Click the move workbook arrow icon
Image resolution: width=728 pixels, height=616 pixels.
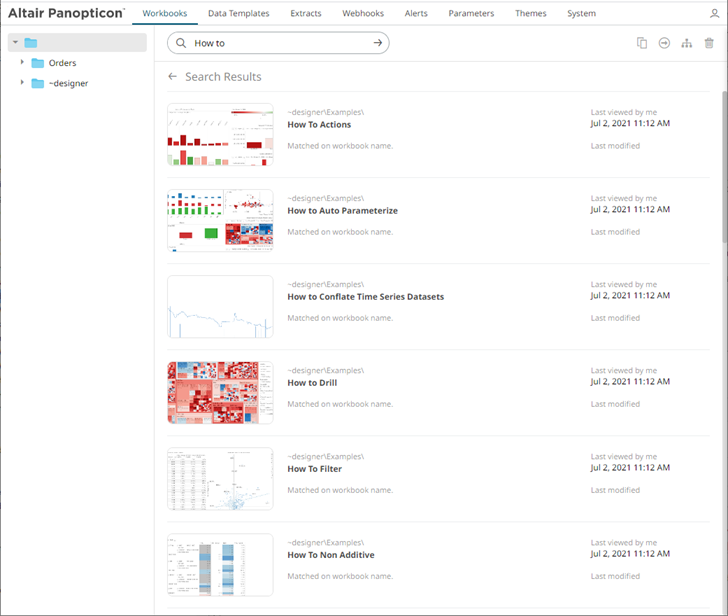664,43
